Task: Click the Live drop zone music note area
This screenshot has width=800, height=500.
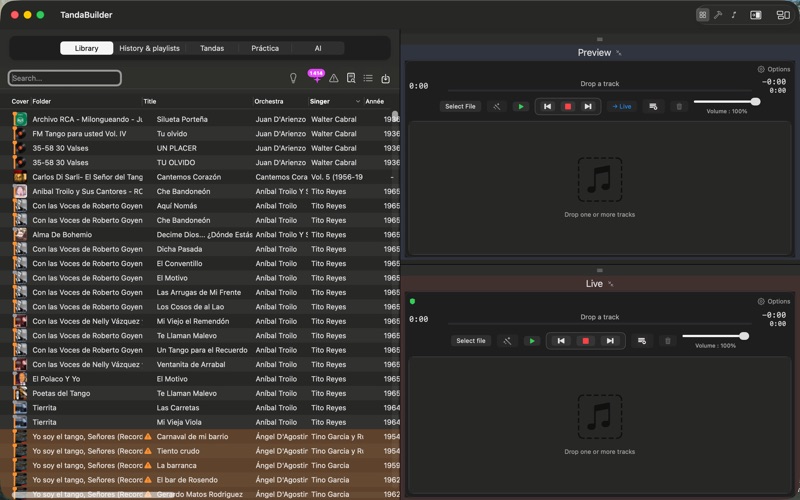Action: 599,417
